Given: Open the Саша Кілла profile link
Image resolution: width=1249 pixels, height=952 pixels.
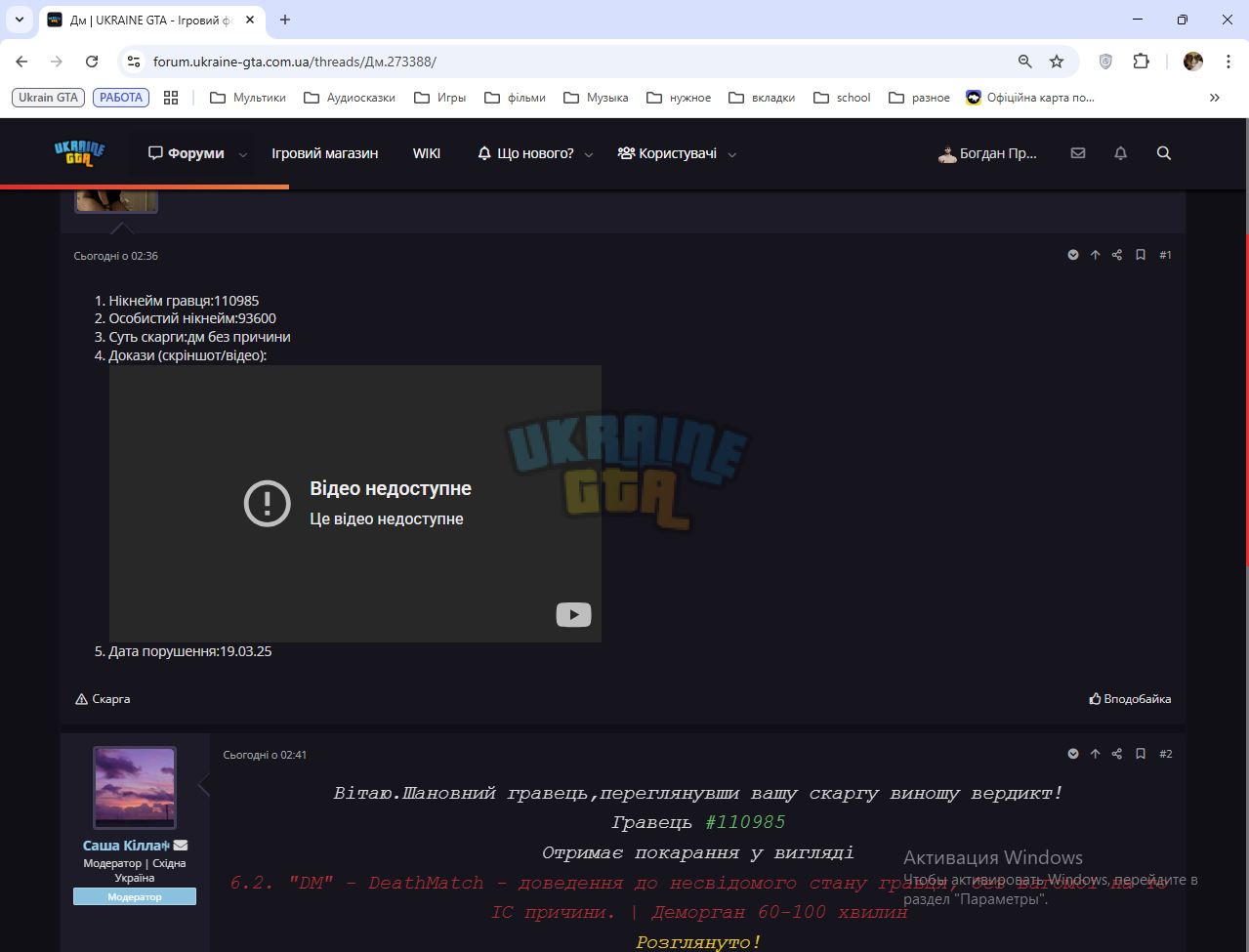Looking at the screenshot, I should [126, 846].
